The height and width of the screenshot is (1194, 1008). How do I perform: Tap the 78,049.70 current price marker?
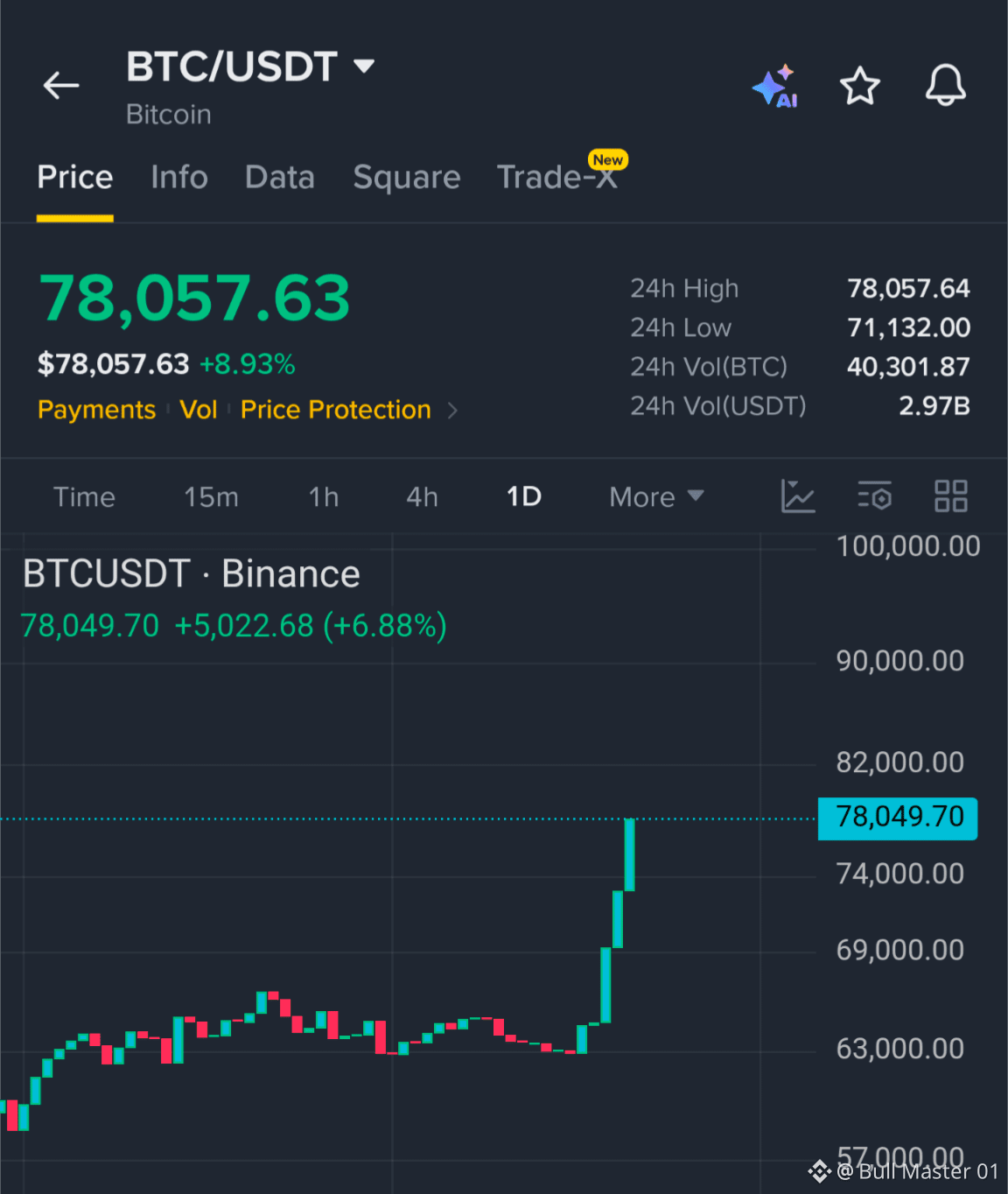tap(898, 818)
